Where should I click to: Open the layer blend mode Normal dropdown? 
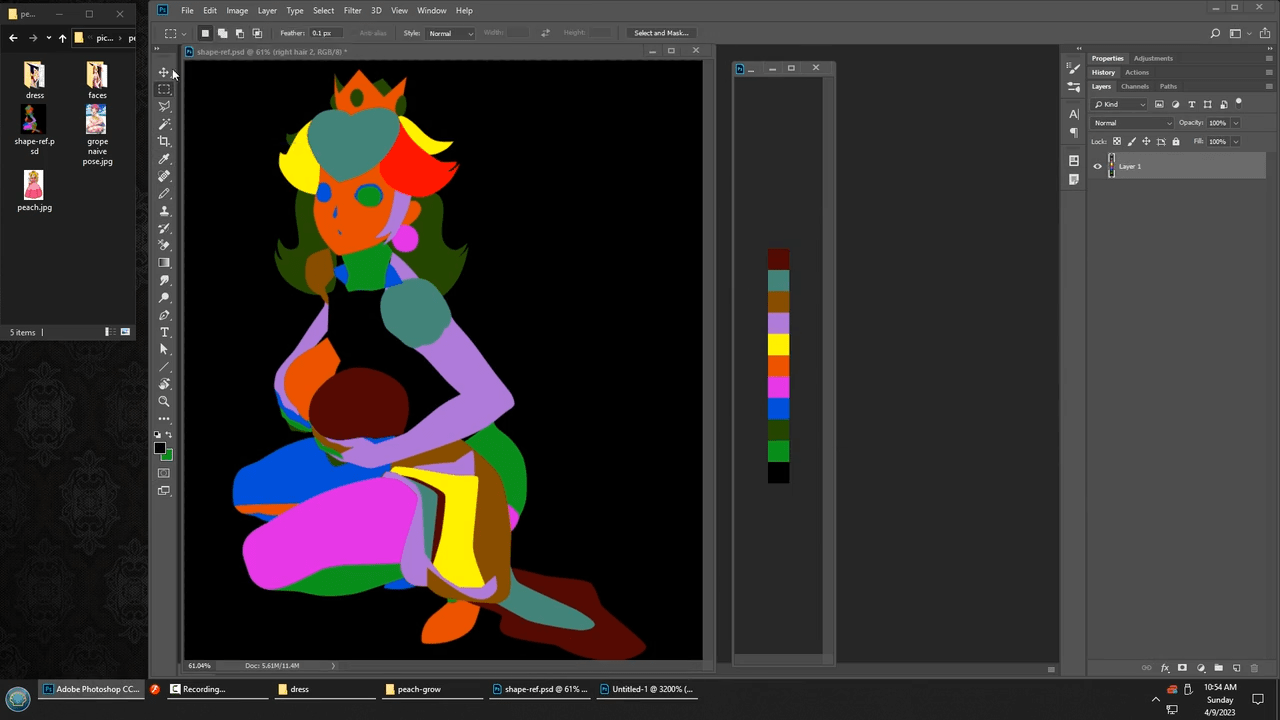click(1132, 123)
